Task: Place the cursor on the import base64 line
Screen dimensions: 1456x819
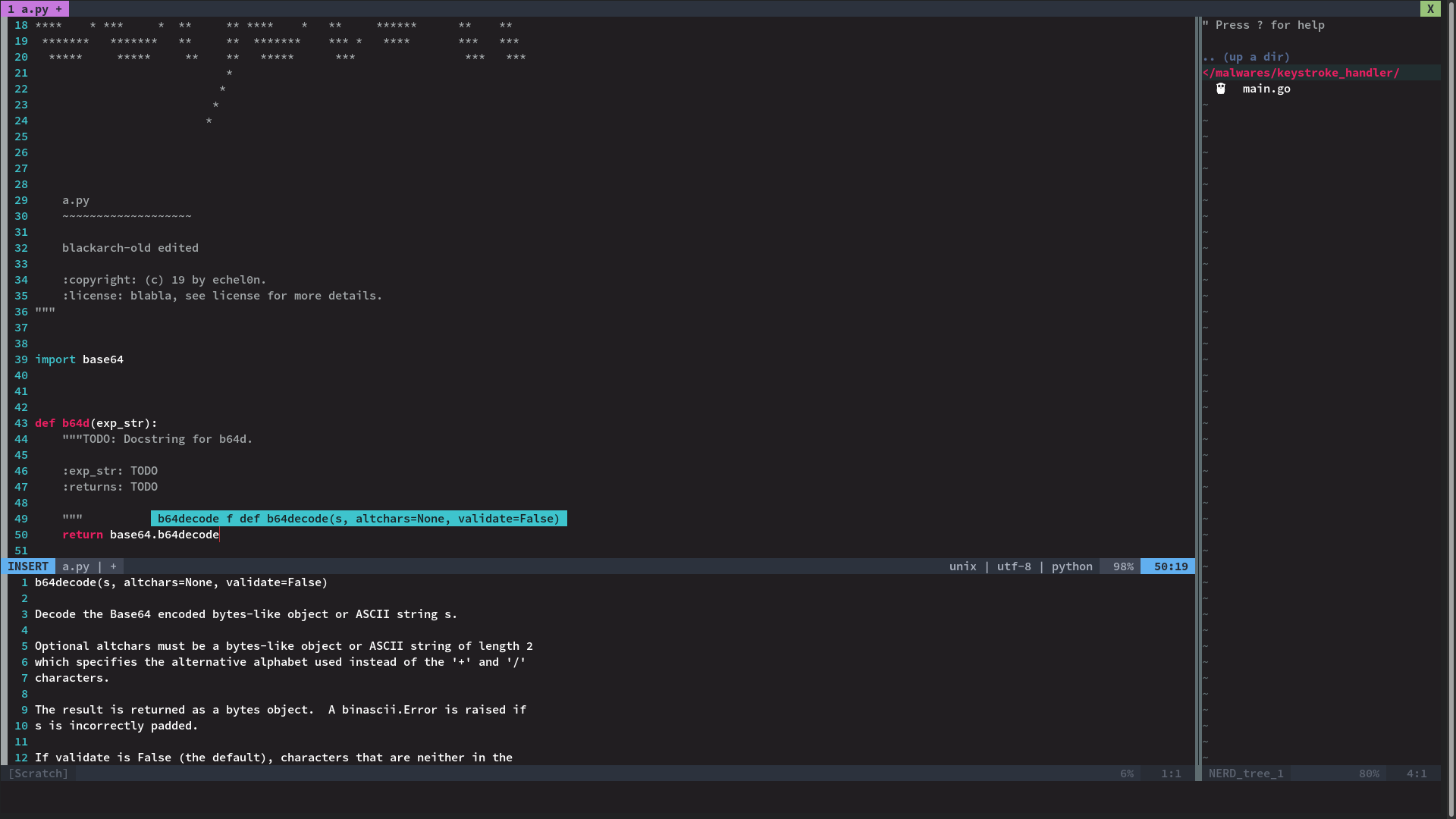Action: 79,359
